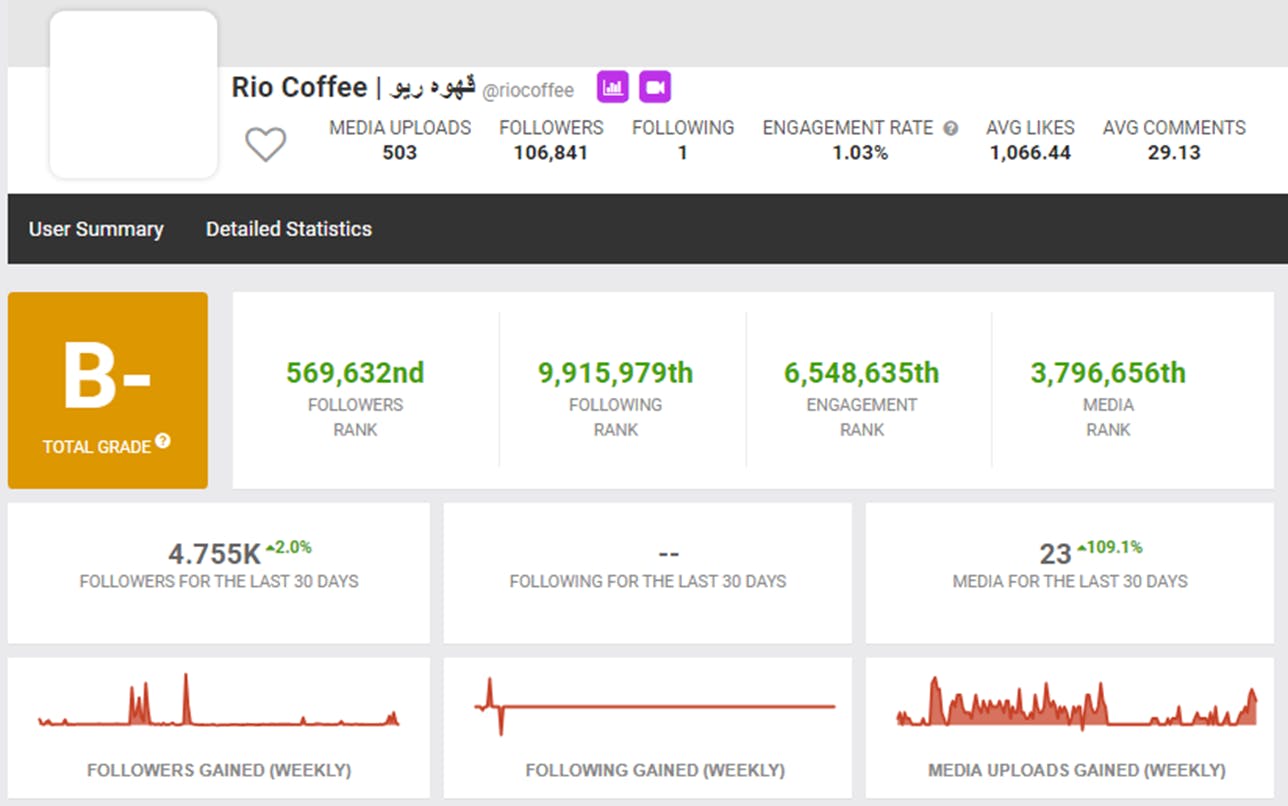Click the 2.0% followers growth indicator
This screenshot has width=1288, height=806.
coord(289,547)
